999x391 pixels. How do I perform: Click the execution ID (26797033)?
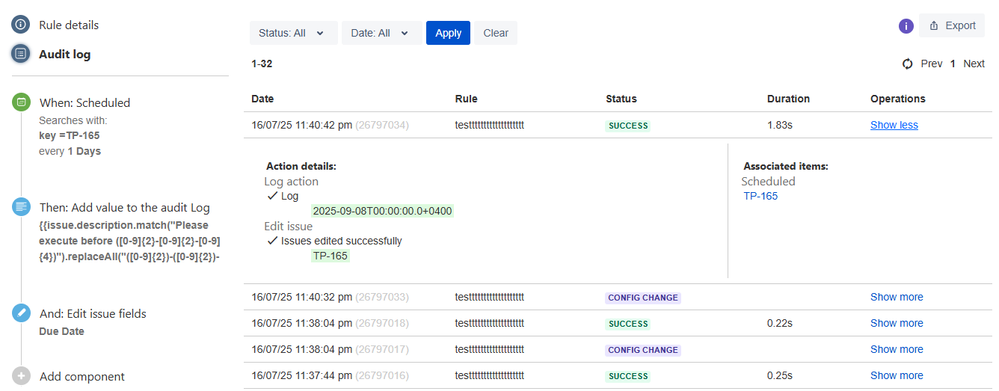pos(382,297)
